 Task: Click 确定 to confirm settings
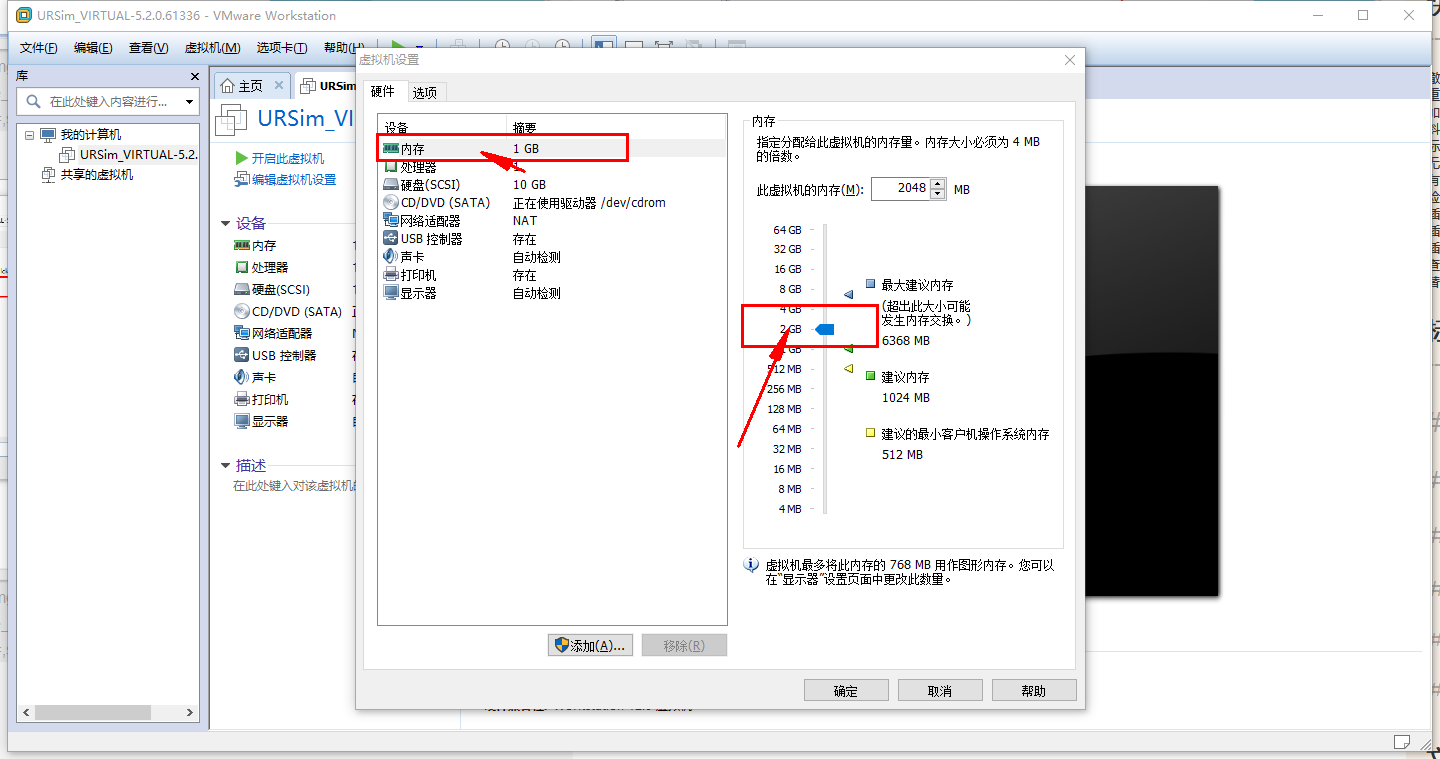(846, 691)
